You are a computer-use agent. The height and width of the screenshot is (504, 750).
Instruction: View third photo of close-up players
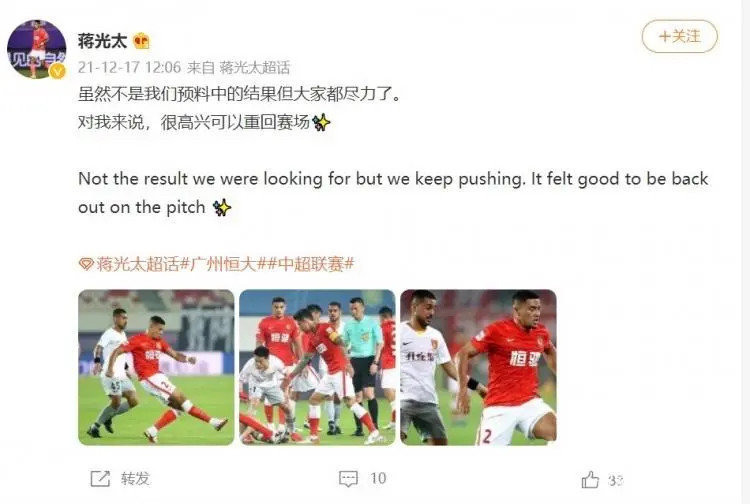tap(478, 367)
